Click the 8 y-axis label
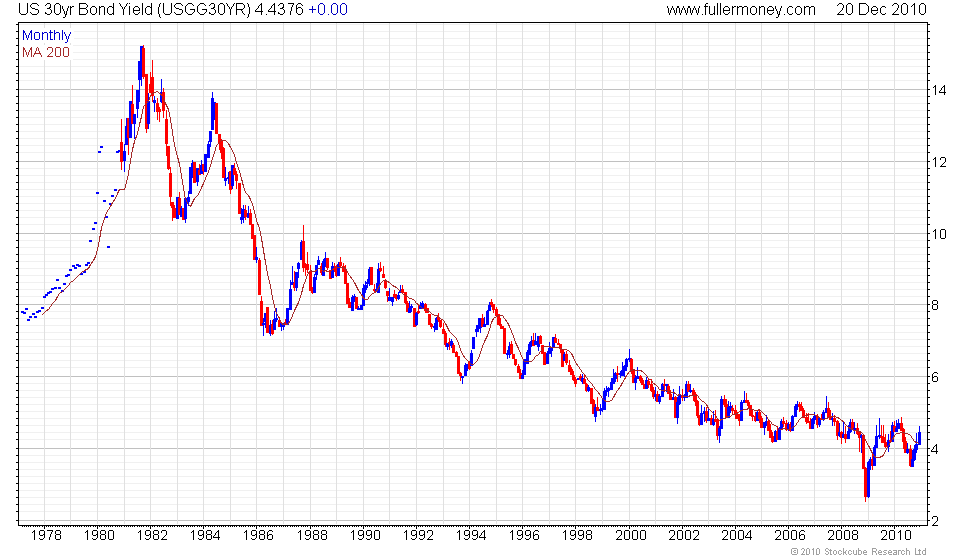Viewport: 980px width, 560px height. (x=936, y=306)
